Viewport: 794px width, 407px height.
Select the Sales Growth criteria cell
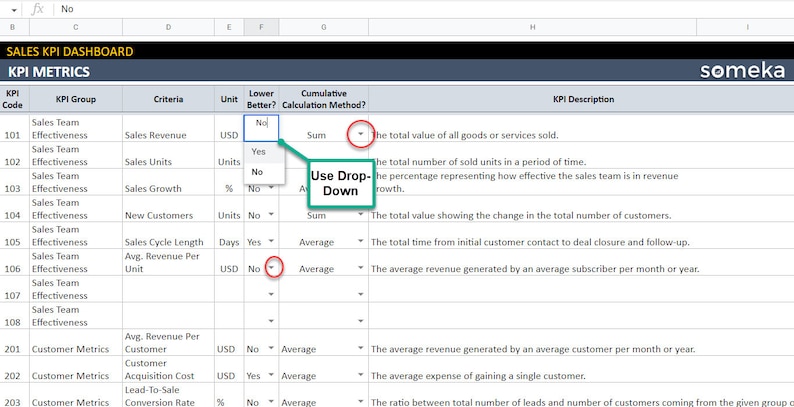point(168,182)
